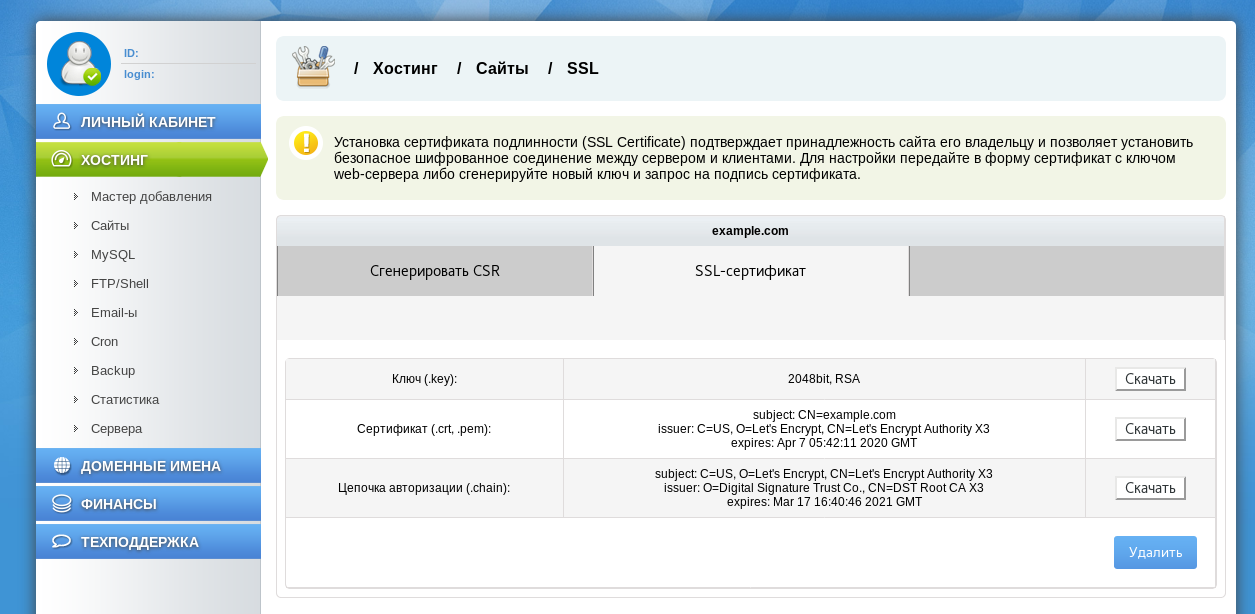Click the toolbox icon in breadcrumb header
This screenshot has width=1255, height=614.
tap(313, 68)
